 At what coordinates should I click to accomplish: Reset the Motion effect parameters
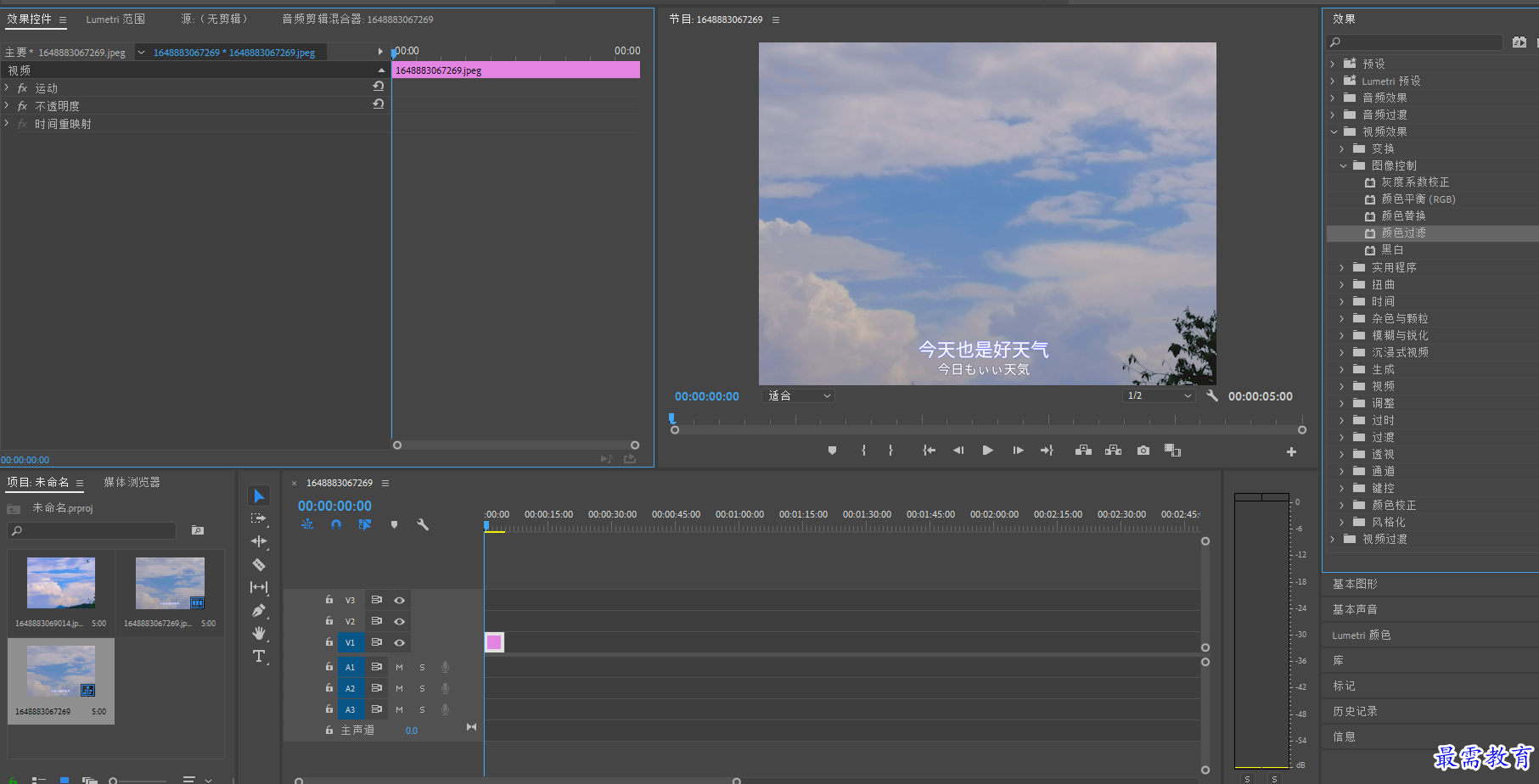click(x=379, y=87)
